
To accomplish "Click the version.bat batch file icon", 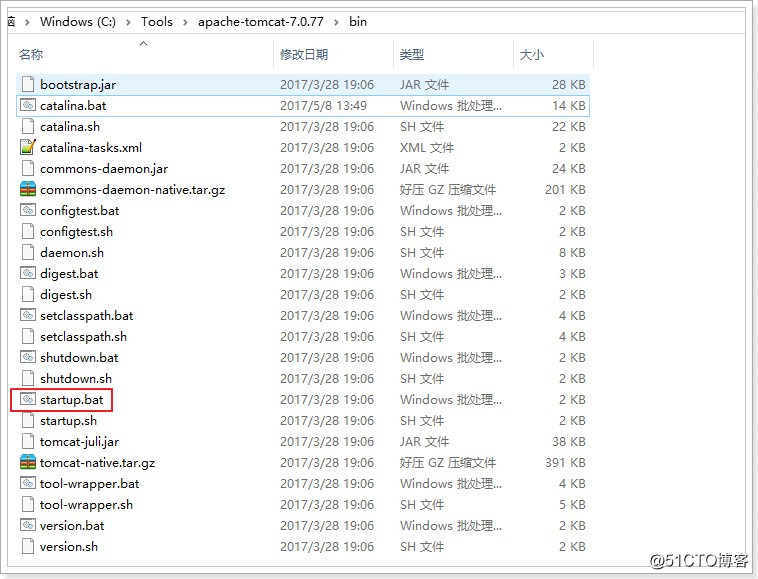I will click(x=28, y=525).
